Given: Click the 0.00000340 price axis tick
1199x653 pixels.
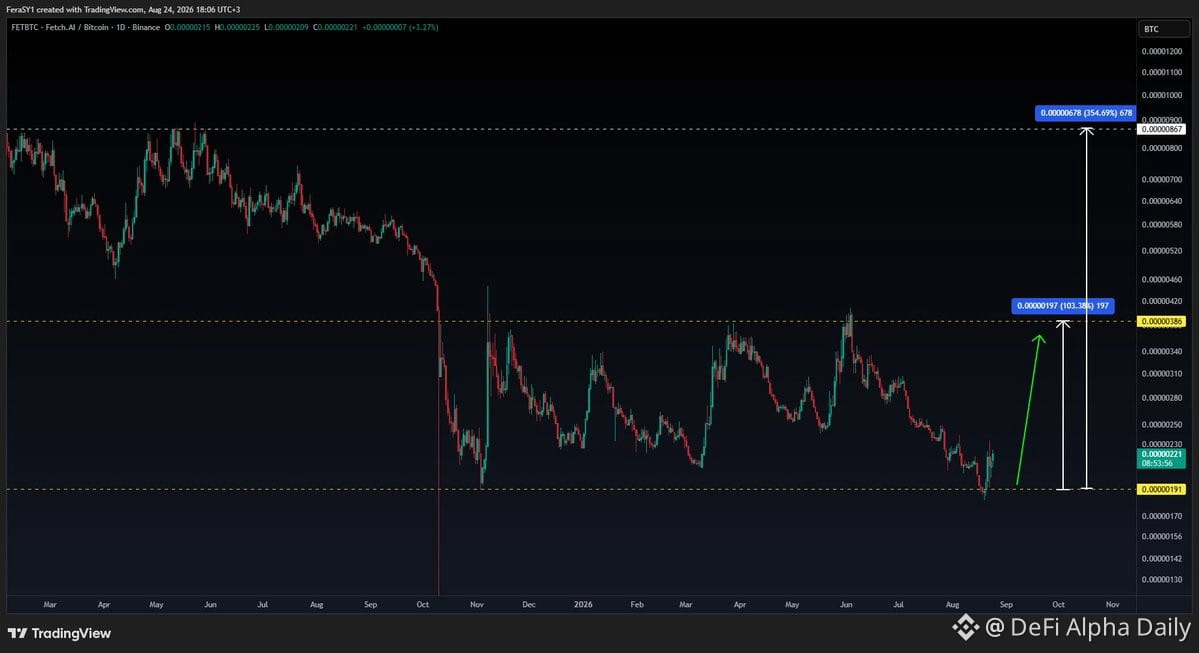Looking at the screenshot, I should tap(1162, 352).
